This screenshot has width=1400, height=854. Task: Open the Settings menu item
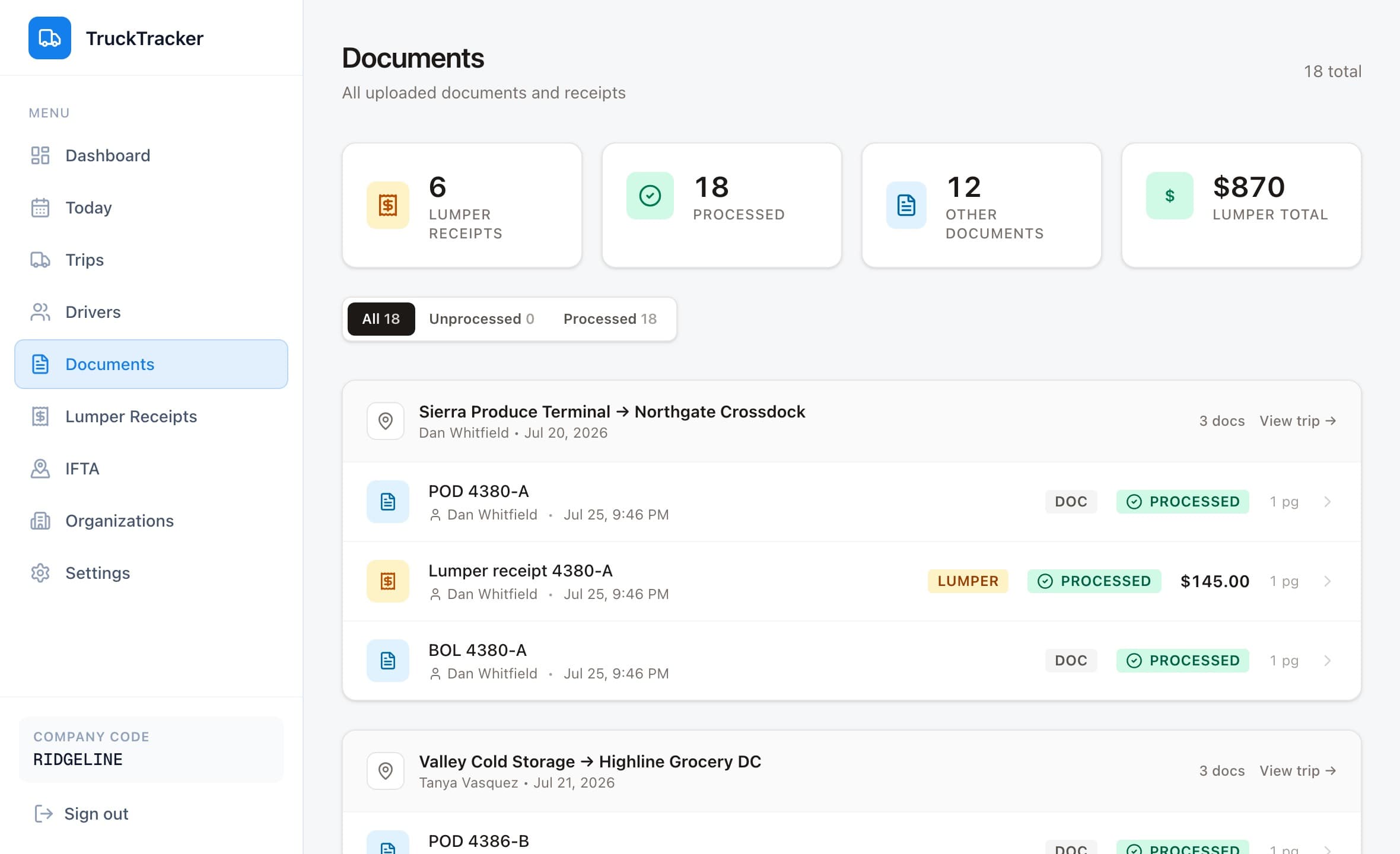click(x=151, y=573)
